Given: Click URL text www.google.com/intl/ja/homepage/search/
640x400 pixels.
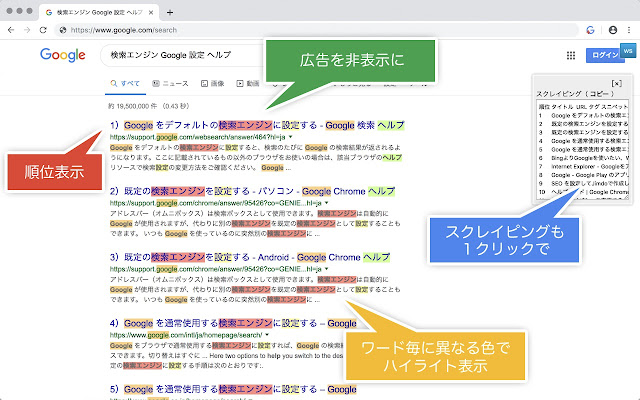Looking at the screenshot, I should [186, 335].
